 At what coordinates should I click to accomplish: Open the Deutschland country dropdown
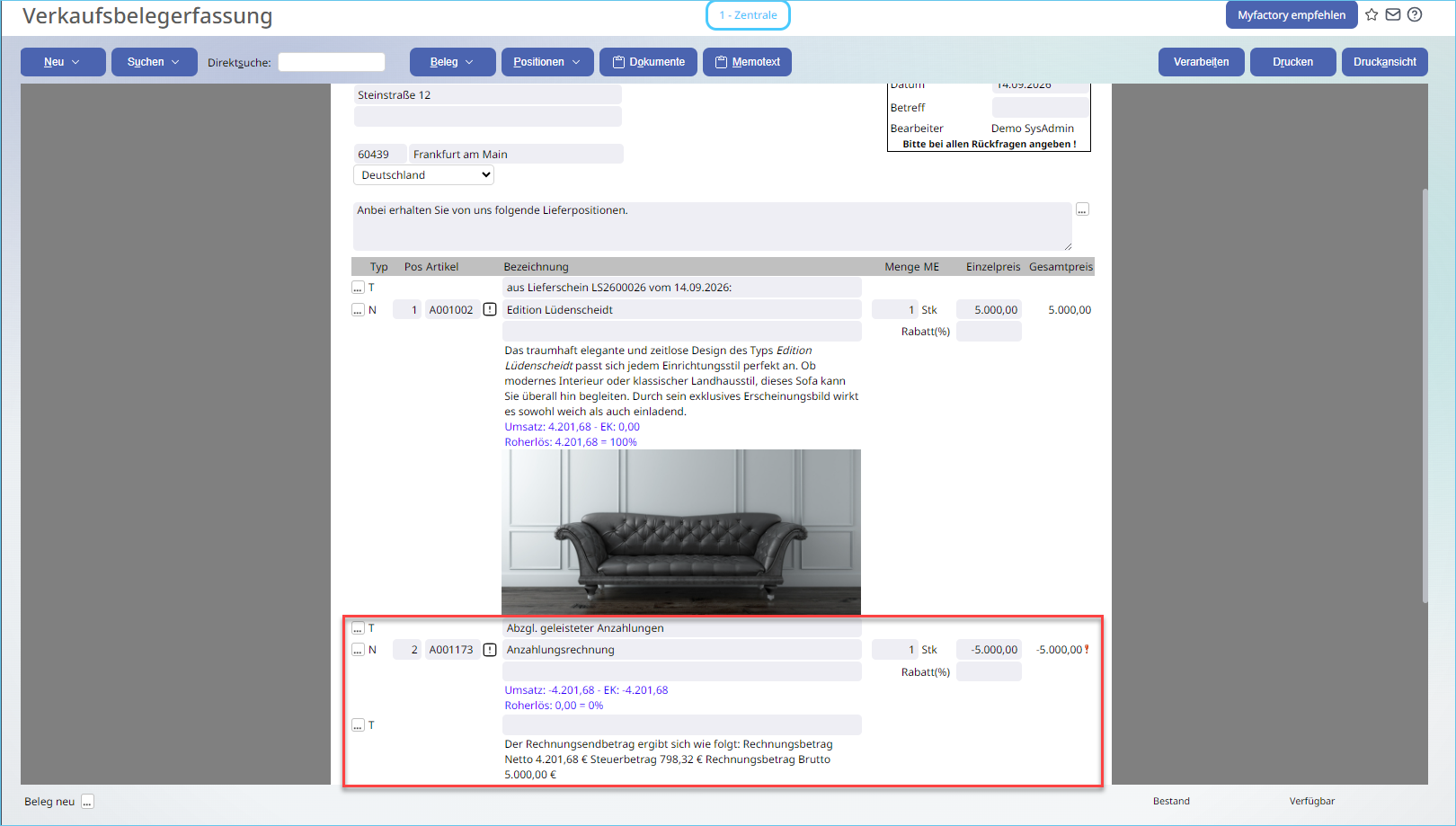[423, 175]
